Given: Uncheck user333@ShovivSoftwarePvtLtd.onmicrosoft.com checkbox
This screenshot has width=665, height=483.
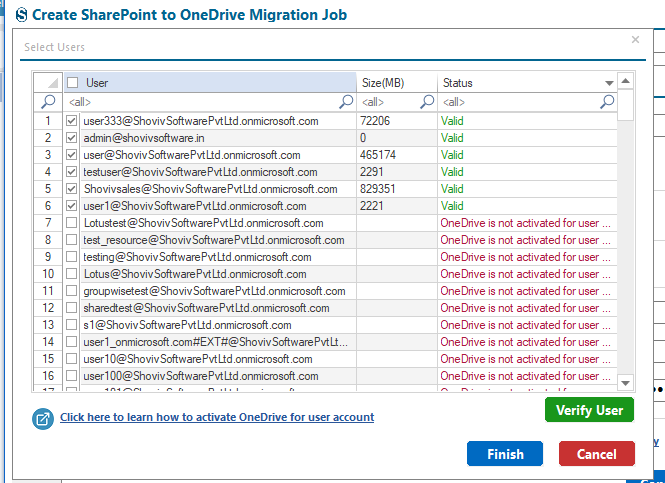Looking at the screenshot, I should pyautogui.click(x=72, y=121).
